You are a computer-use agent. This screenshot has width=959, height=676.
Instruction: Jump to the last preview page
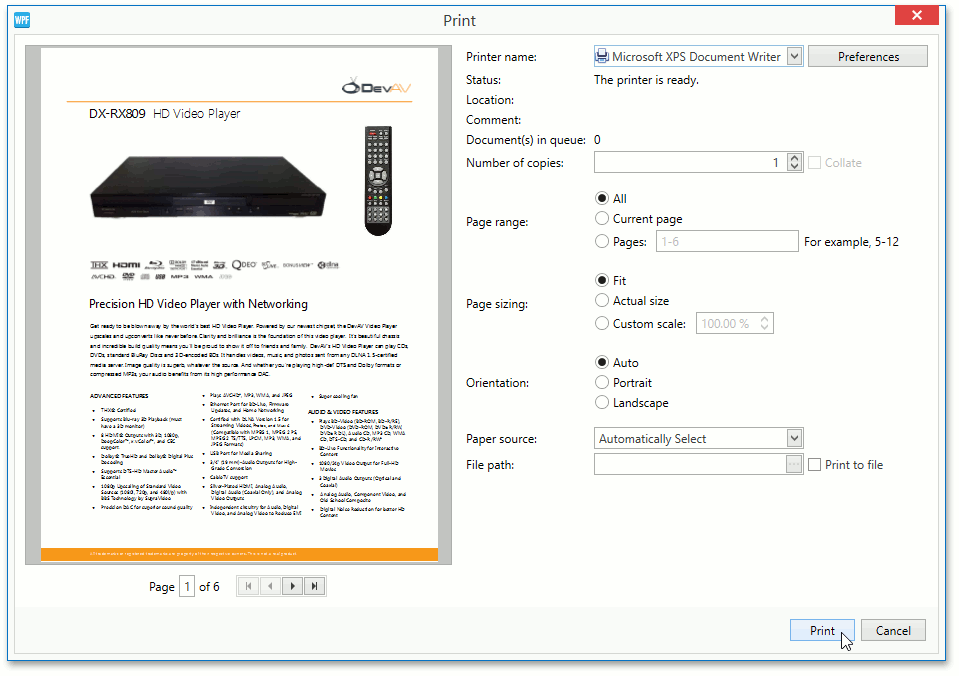click(x=314, y=586)
